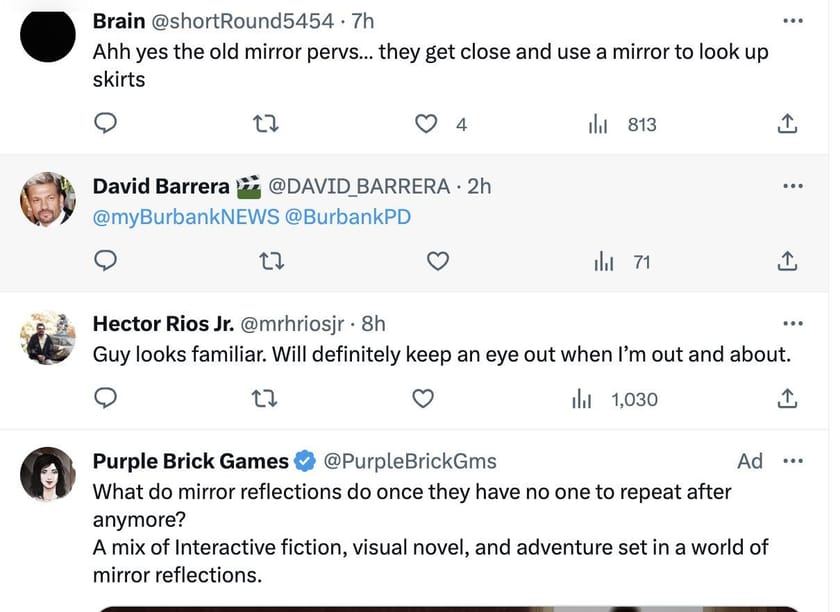Screen dimensions: 840x612
Task: Open more options on David Barrera's tweet
Action: point(793,186)
